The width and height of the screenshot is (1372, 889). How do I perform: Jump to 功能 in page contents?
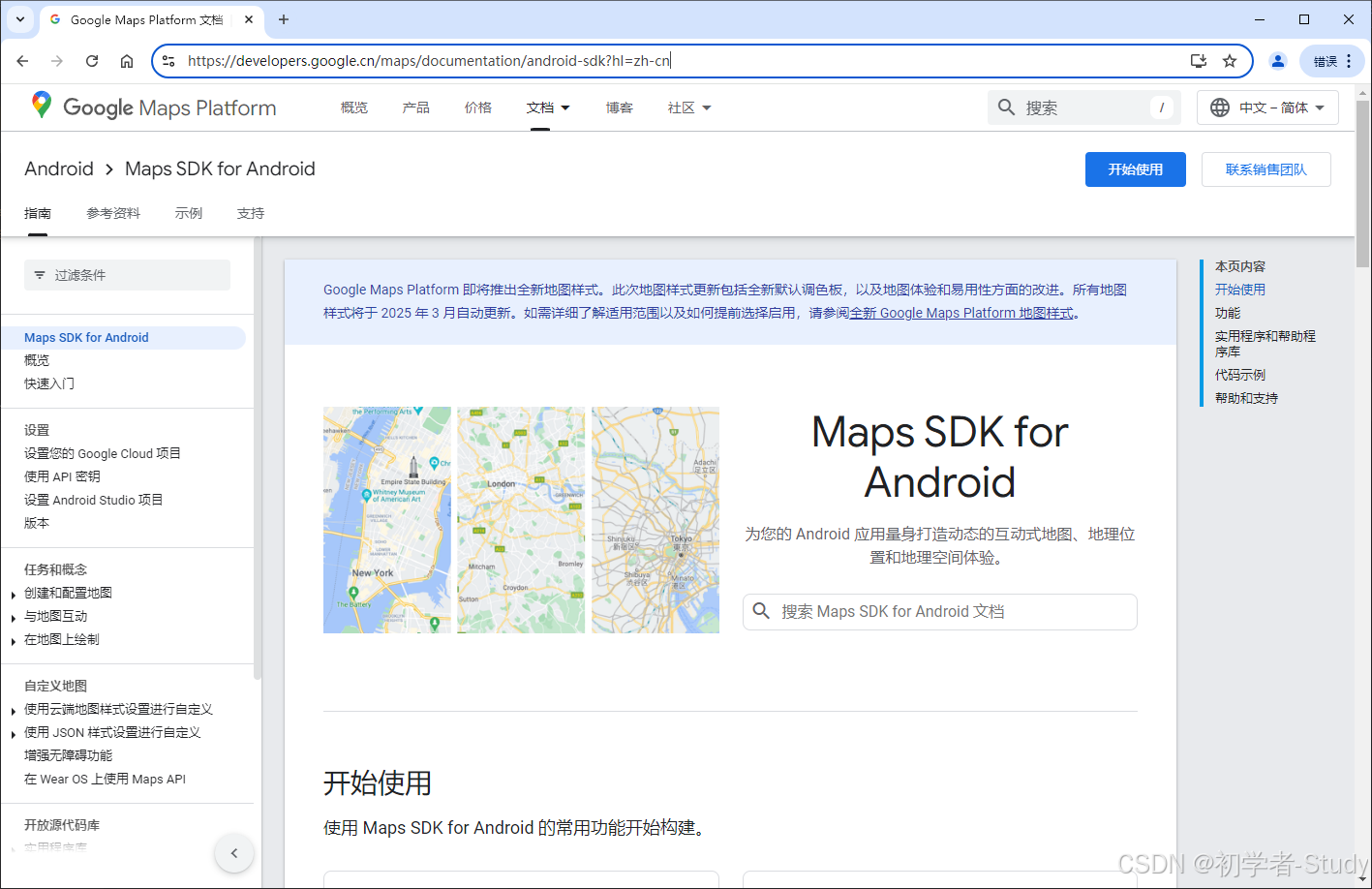click(1228, 313)
